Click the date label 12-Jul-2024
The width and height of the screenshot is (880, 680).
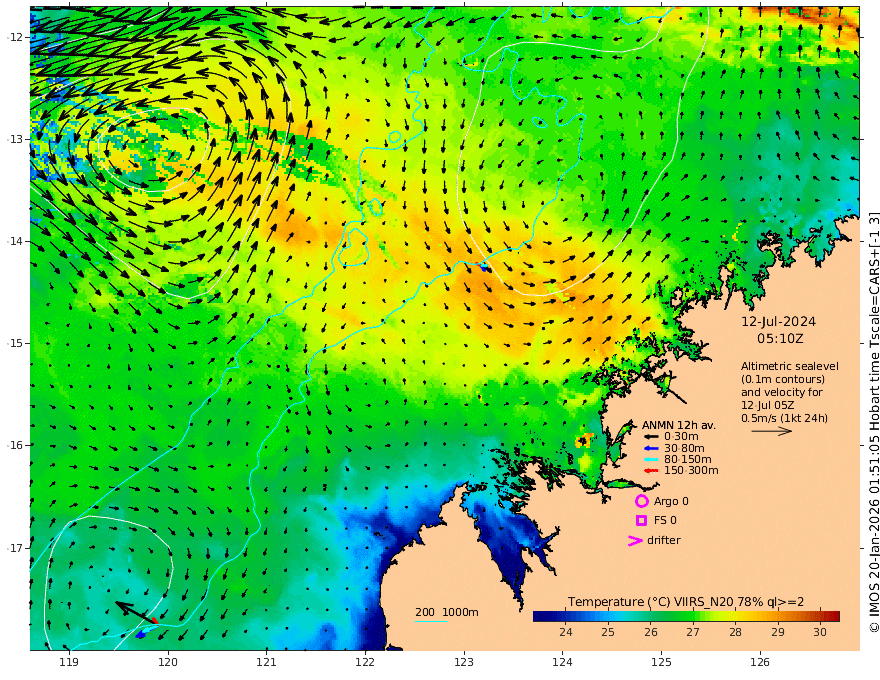tap(778, 321)
